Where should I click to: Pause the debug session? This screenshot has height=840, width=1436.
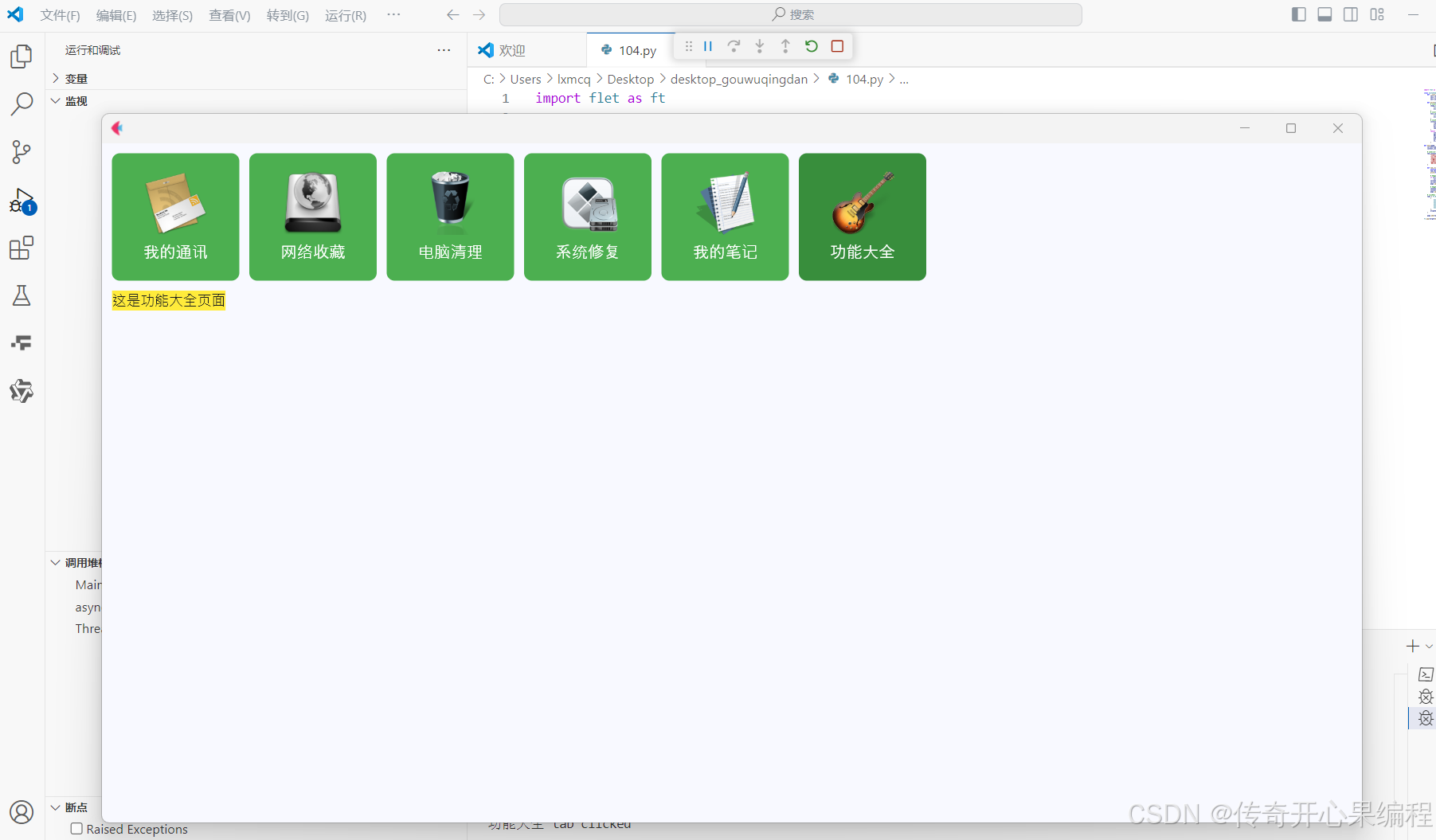coord(708,46)
